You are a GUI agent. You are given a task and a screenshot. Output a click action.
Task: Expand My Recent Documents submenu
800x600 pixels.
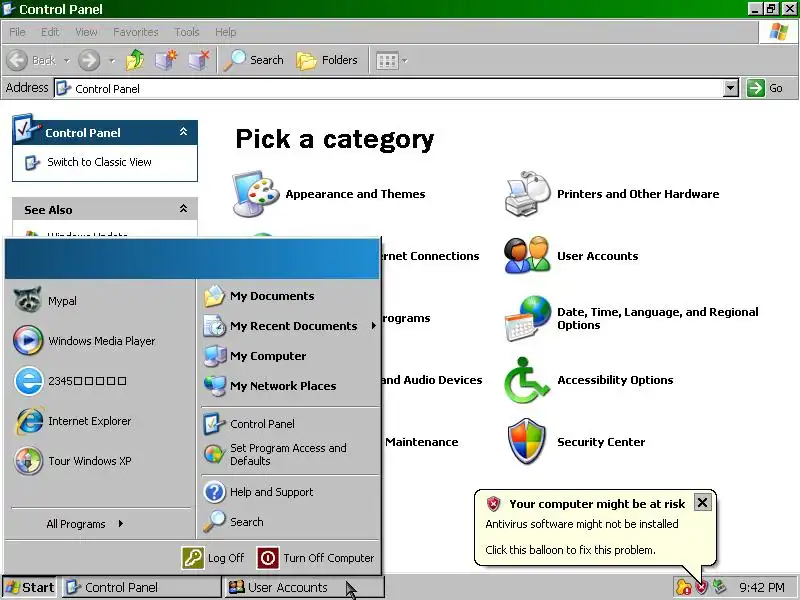pos(290,326)
